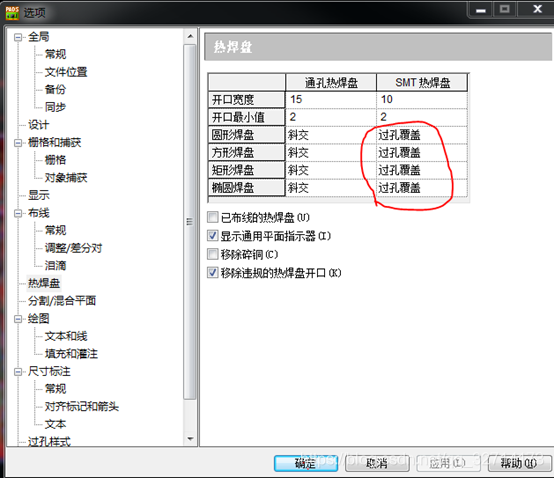
Task: Open 圆形焊盘 SMT 过孔覆盖 cell
Action: click(x=422, y=135)
